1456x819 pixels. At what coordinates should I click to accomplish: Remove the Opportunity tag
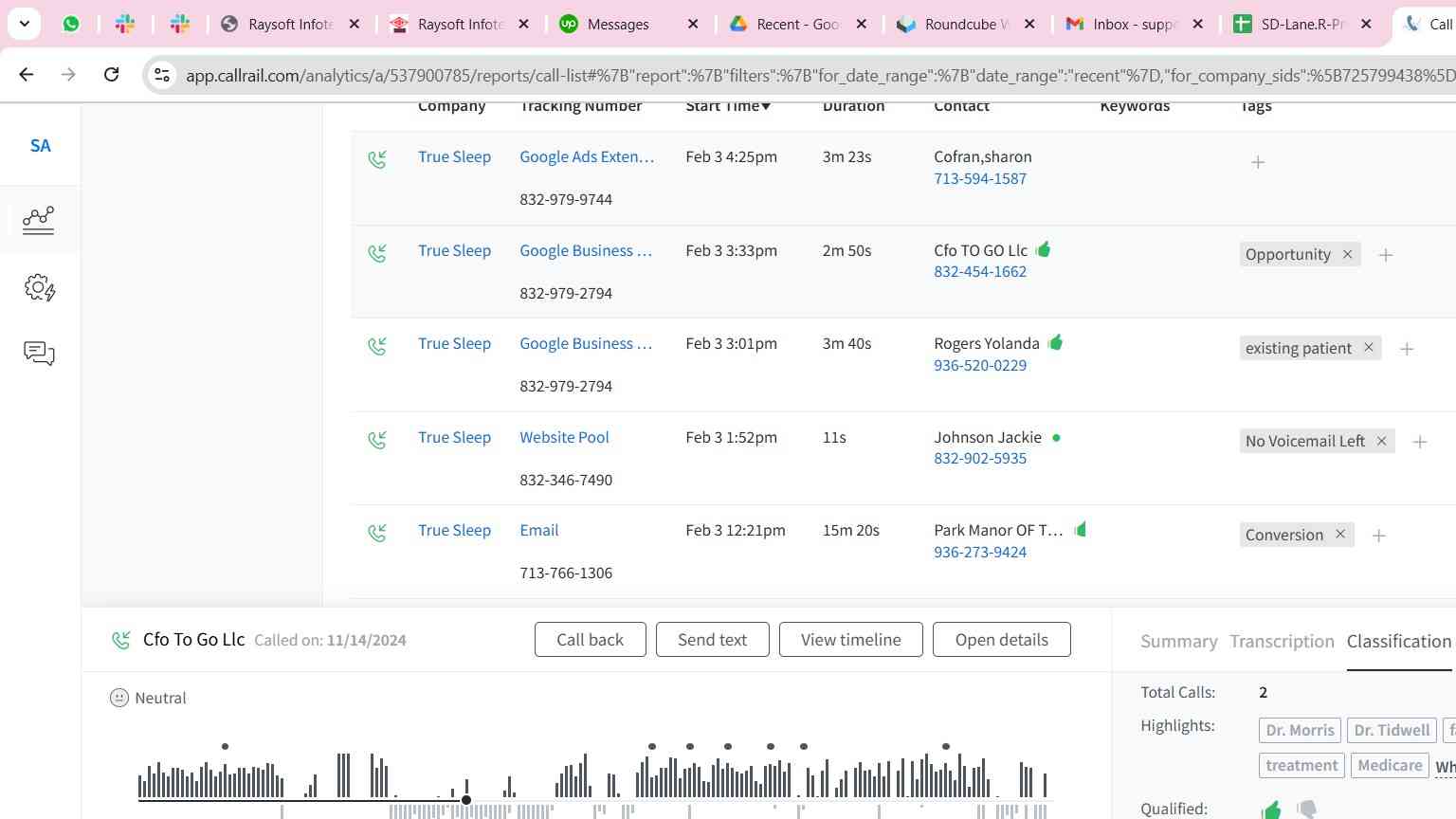pos(1347,254)
